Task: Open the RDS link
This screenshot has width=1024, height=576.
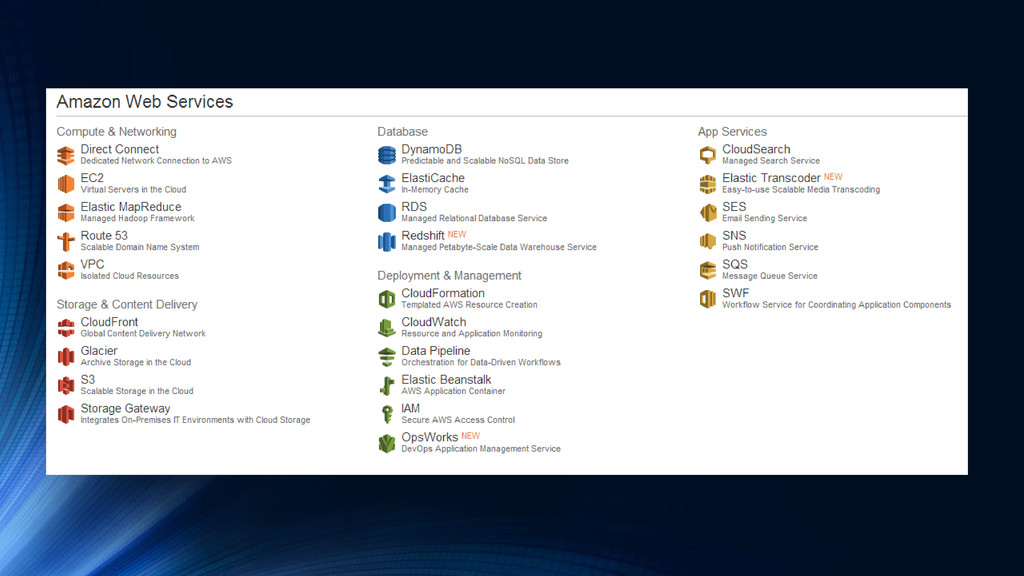Action: 414,207
